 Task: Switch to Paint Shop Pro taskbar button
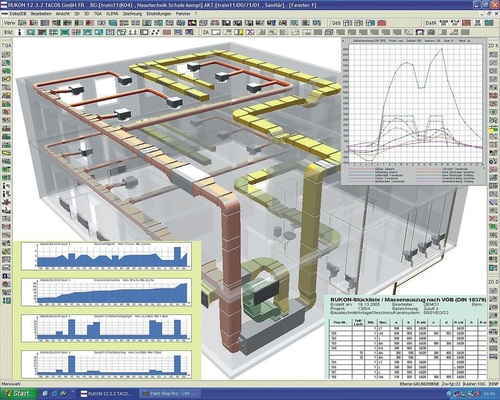(x=170, y=394)
